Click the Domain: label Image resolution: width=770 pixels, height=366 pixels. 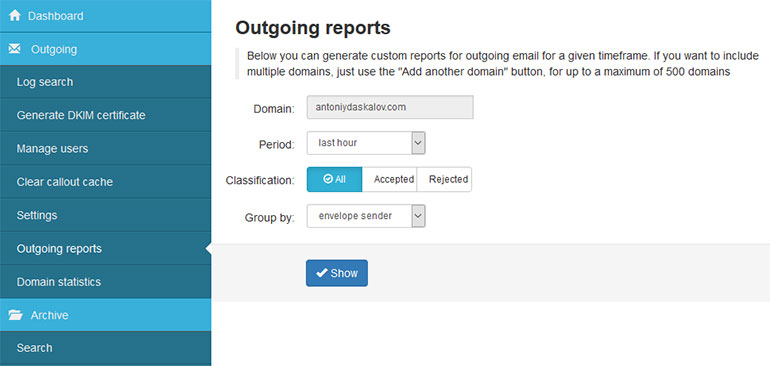pos(274,109)
